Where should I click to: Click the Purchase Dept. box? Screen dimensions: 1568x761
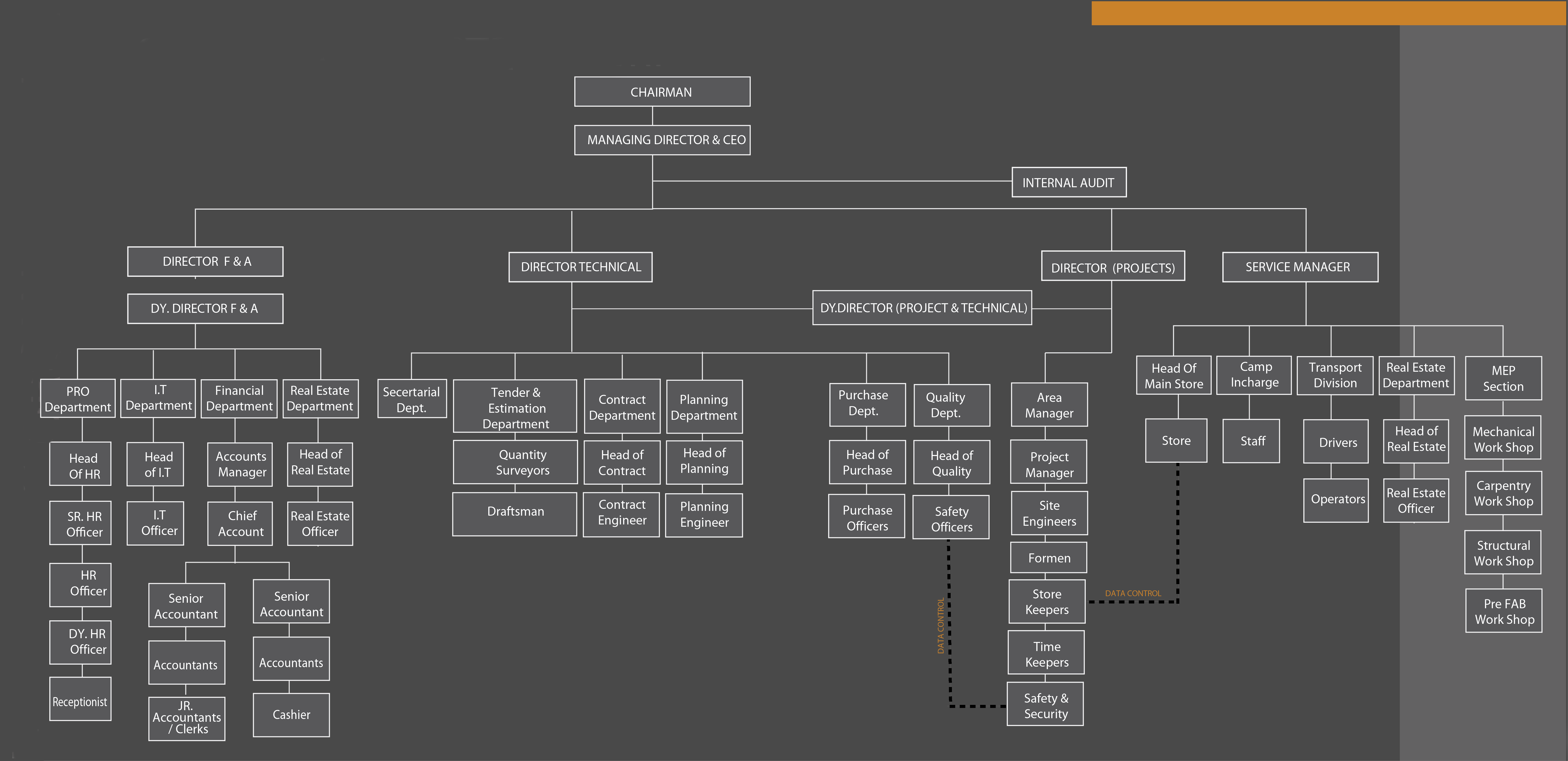pyautogui.click(x=867, y=405)
